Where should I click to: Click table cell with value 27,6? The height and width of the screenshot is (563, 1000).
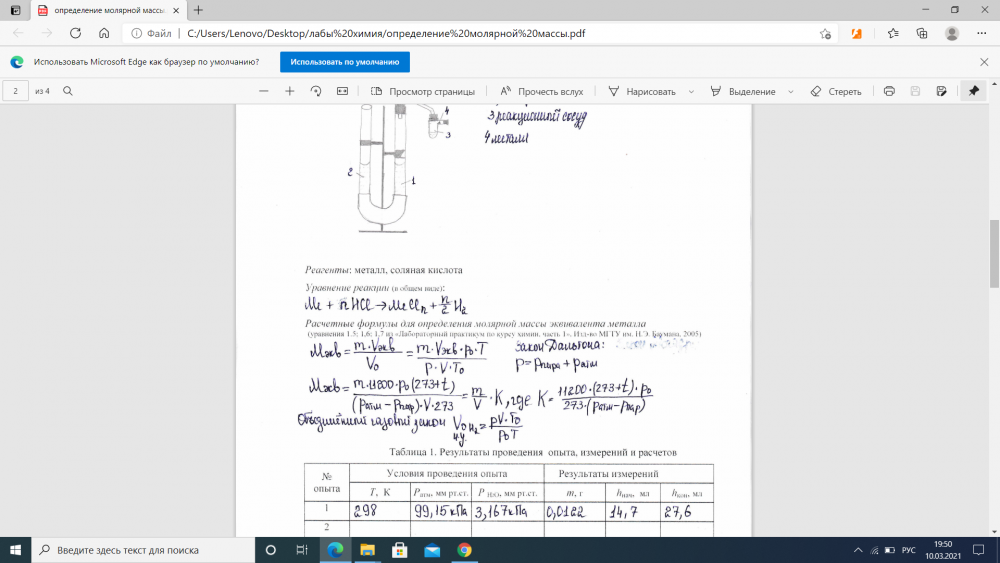[x=687, y=511]
